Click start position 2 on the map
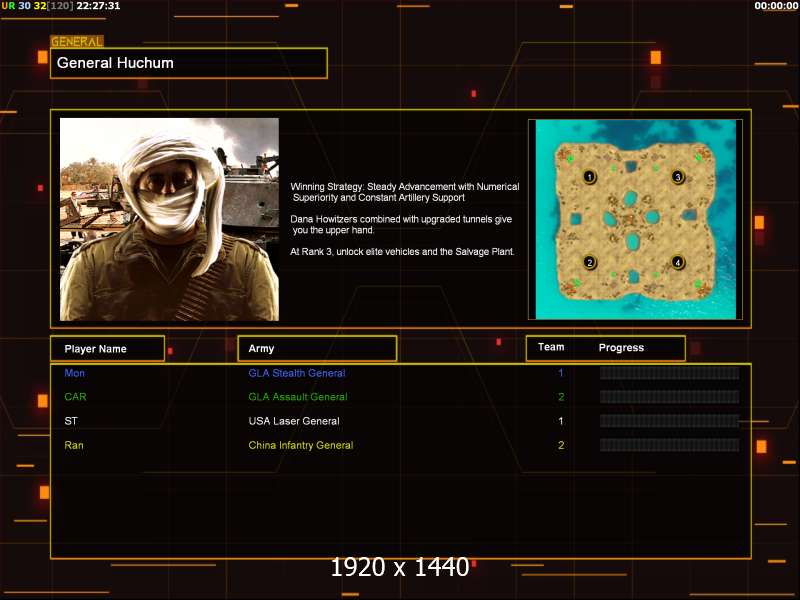Image resolution: width=800 pixels, height=600 pixels. 590,262
